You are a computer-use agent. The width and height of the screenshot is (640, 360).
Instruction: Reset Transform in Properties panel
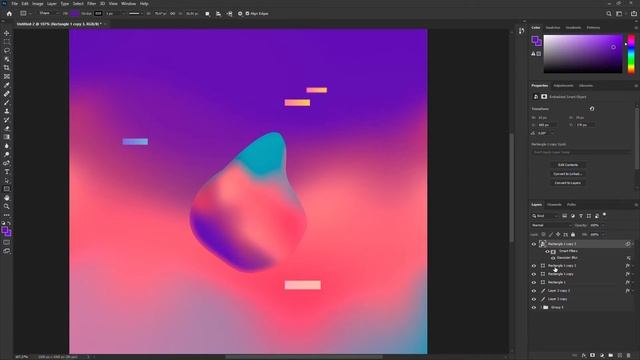pos(592,109)
